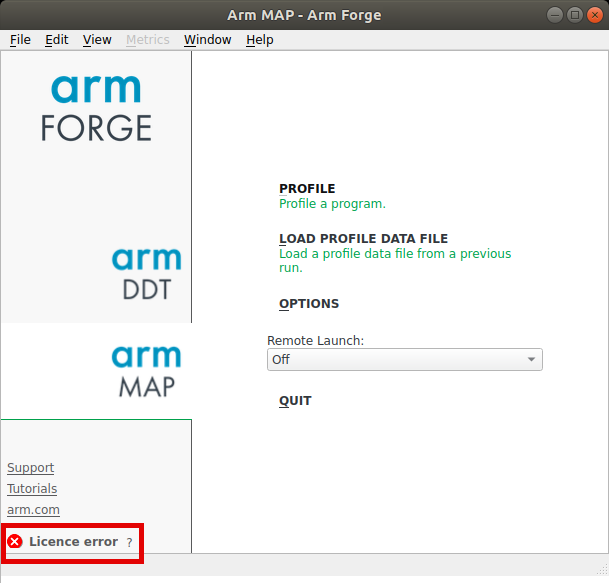The height and width of the screenshot is (583, 609).
Task: Close the Arm MAP window
Action: (x=595, y=15)
